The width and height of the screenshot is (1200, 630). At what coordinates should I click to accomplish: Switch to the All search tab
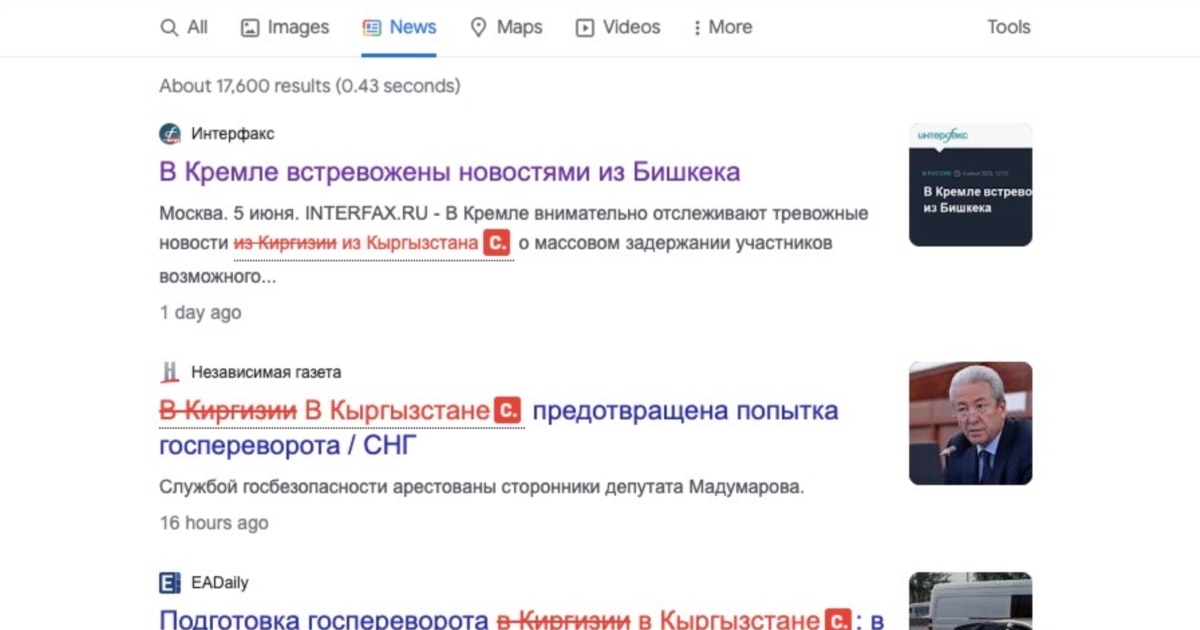pyautogui.click(x=184, y=27)
